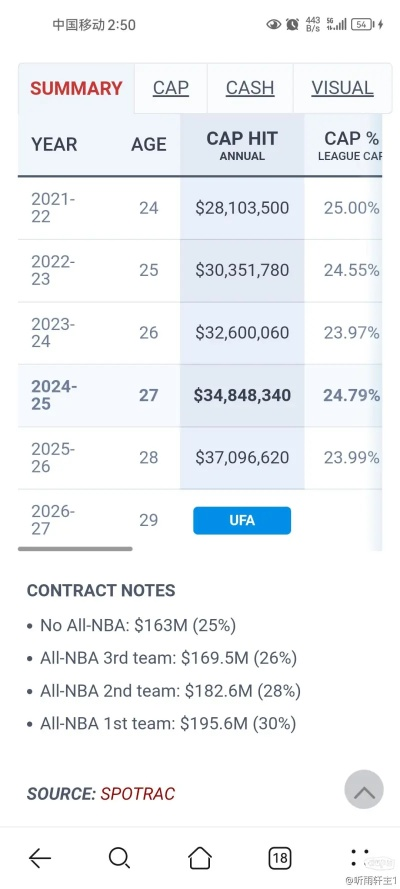Tap the eye comfort status icon

[274, 24]
